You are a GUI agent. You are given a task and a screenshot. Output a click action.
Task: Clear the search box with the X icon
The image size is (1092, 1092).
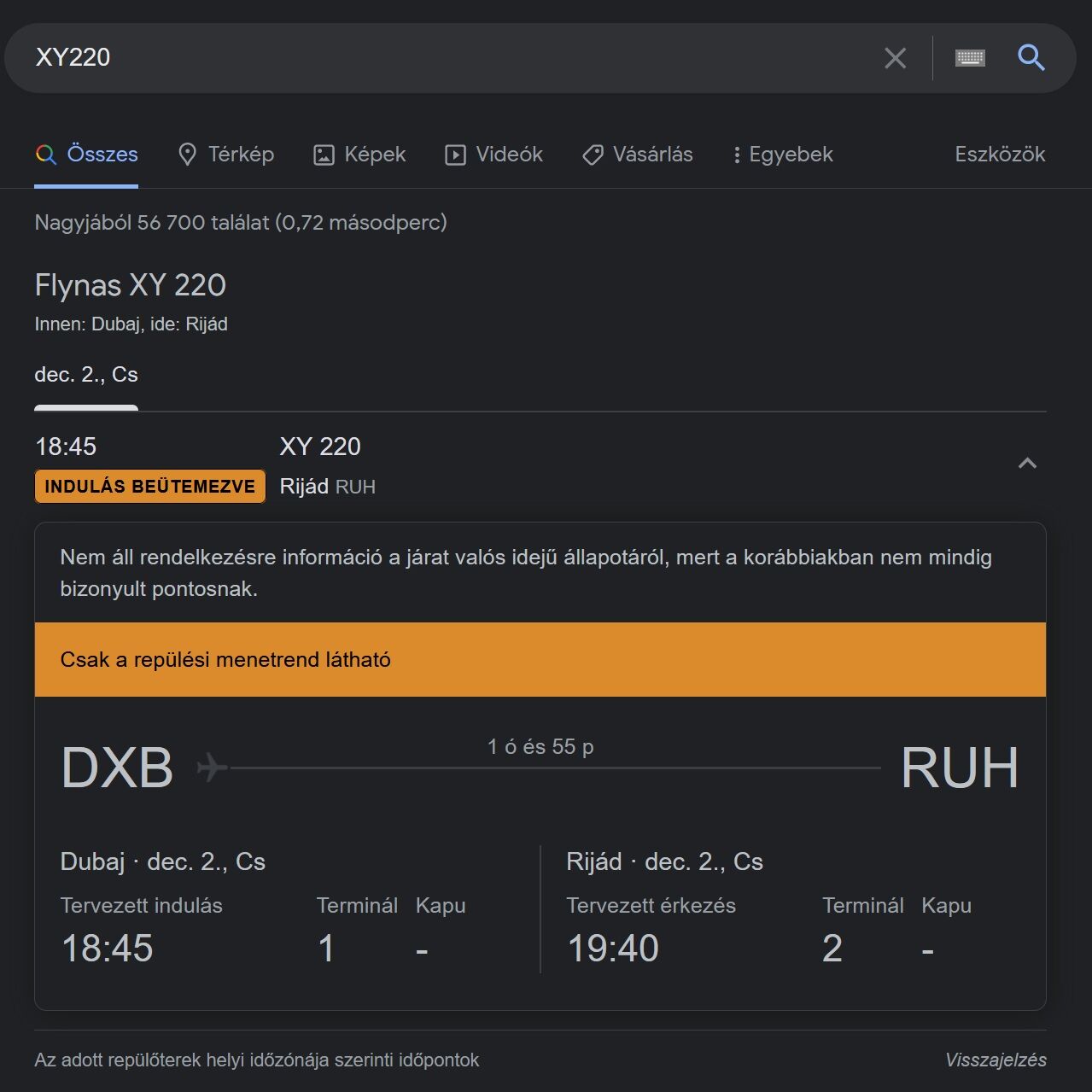coord(895,58)
